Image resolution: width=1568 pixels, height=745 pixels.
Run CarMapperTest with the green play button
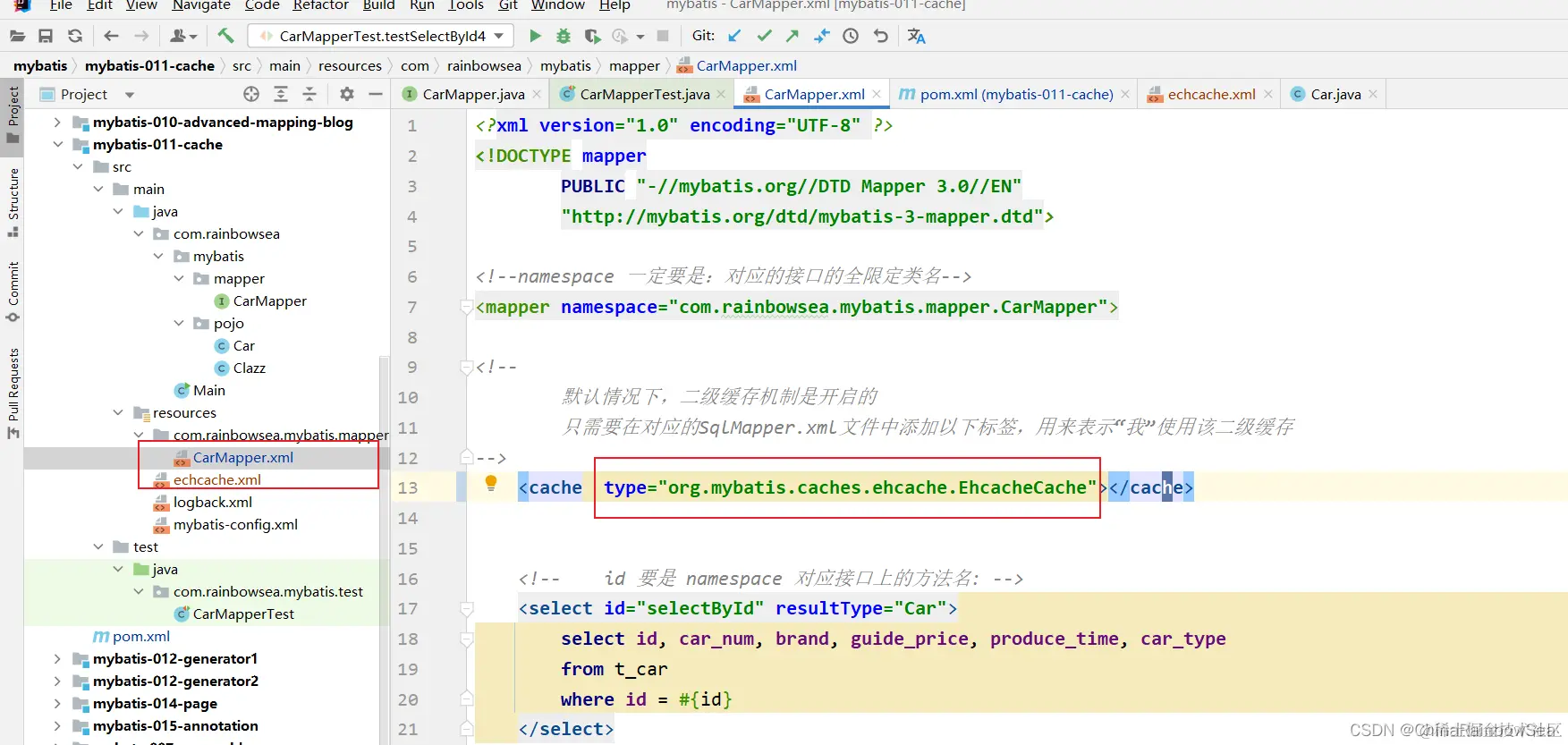535,36
